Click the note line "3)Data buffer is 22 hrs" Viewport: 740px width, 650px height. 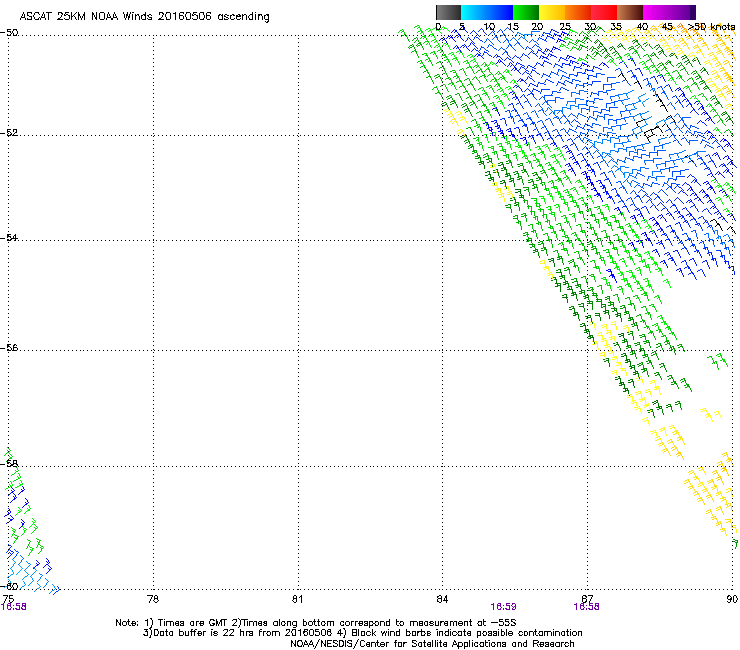(x=362, y=633)
